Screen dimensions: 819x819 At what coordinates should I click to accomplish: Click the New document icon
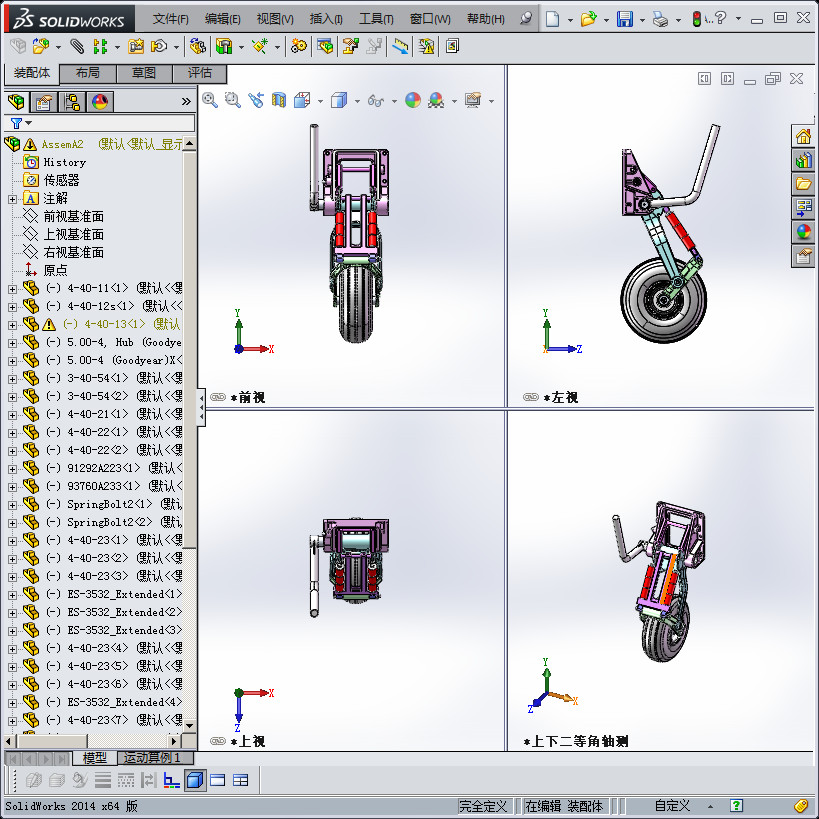click(x=552, y=19)
